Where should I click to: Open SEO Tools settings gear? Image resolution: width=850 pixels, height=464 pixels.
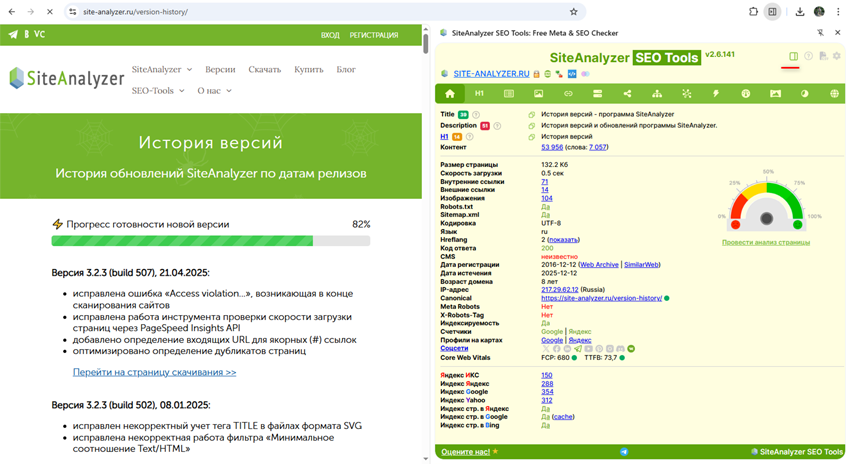[x=837, y=56]
